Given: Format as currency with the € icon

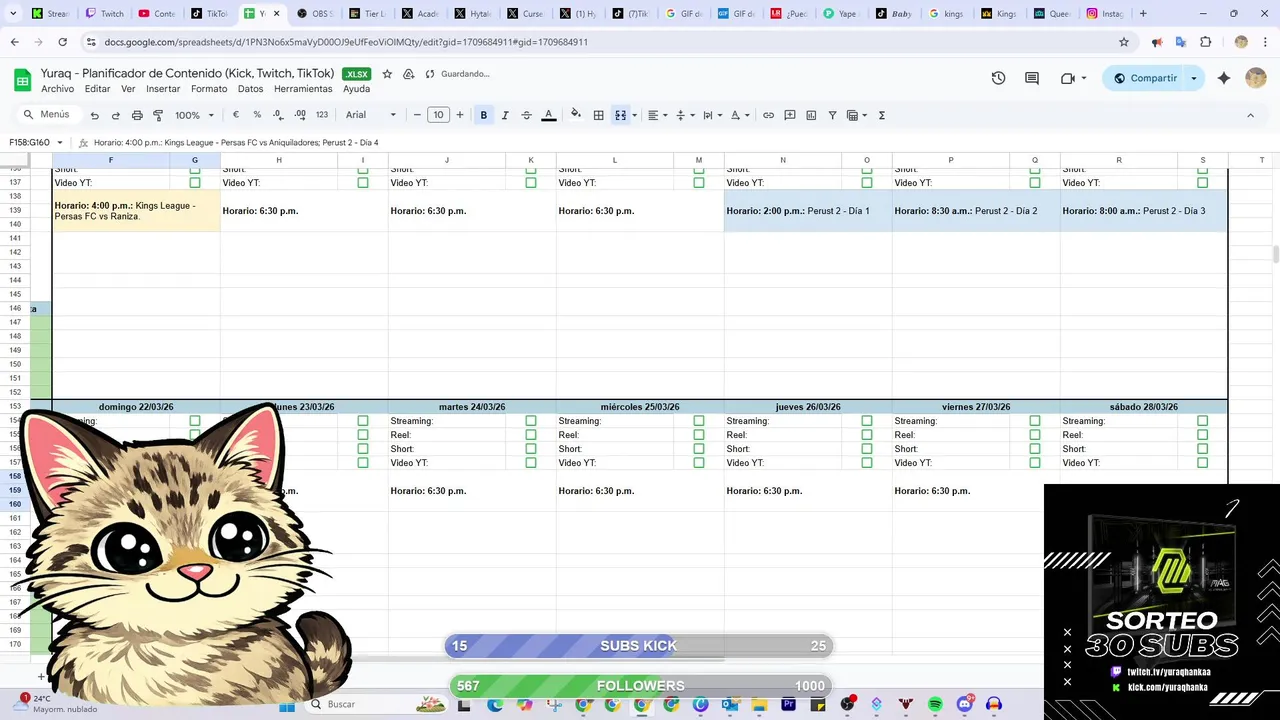Looking at the screenshot, I should point(236,115).
